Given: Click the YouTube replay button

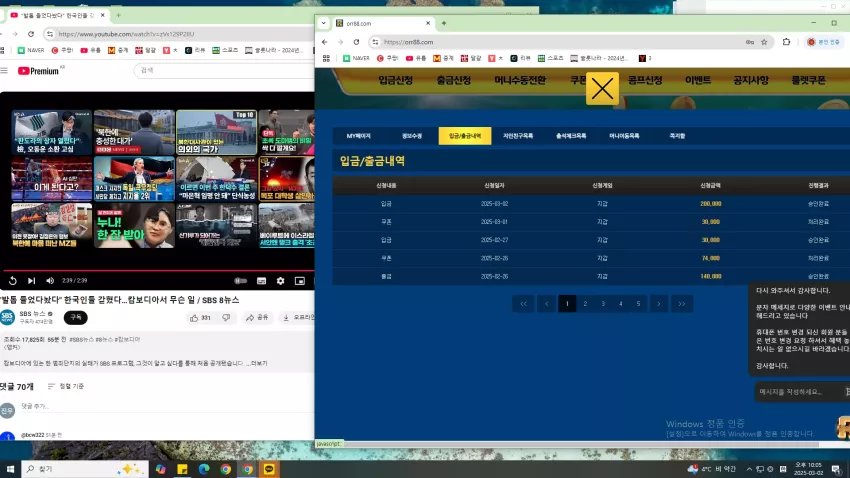Looking at the screenshot, I should coord(12,281).
